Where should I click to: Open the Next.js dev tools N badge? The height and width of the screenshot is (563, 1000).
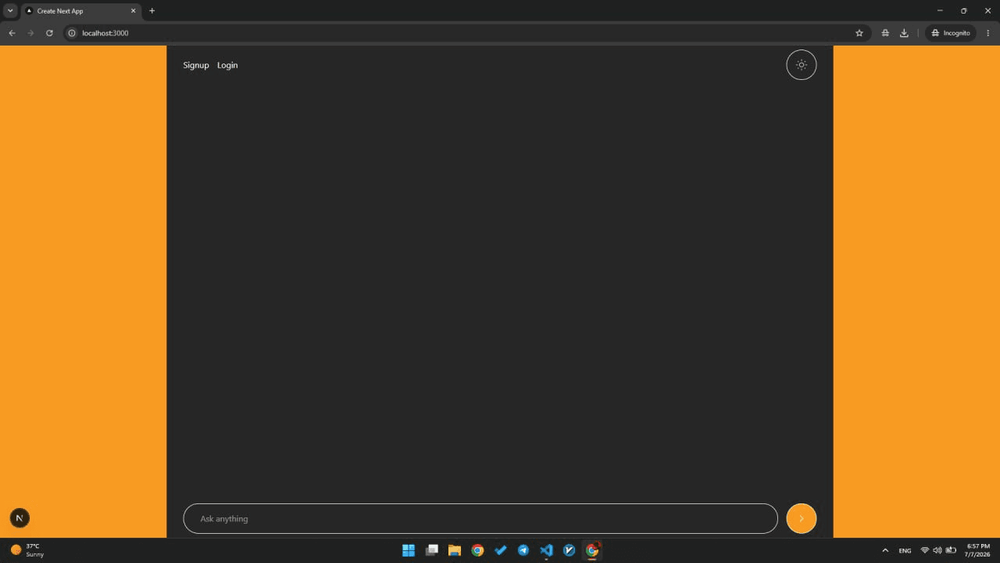click(x=20, y=518)
